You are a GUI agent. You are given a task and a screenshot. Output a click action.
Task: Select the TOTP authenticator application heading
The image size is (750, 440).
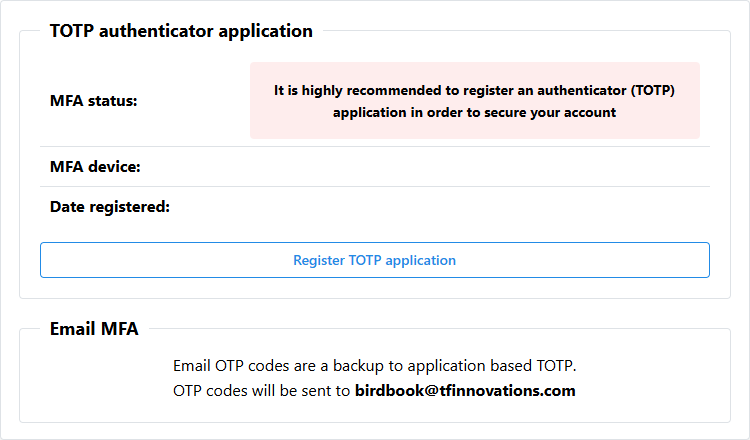click(x=181, y=31)
